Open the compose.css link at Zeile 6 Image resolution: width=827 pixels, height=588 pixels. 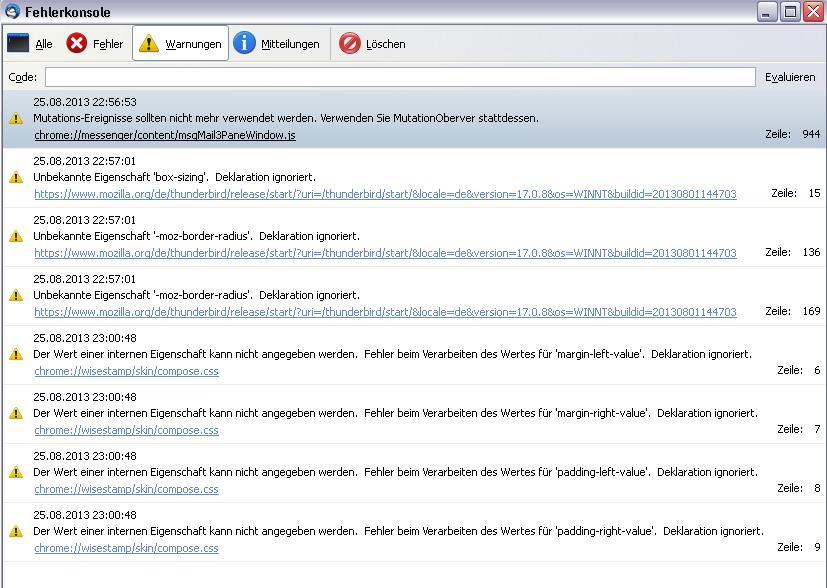pos(126,371)
